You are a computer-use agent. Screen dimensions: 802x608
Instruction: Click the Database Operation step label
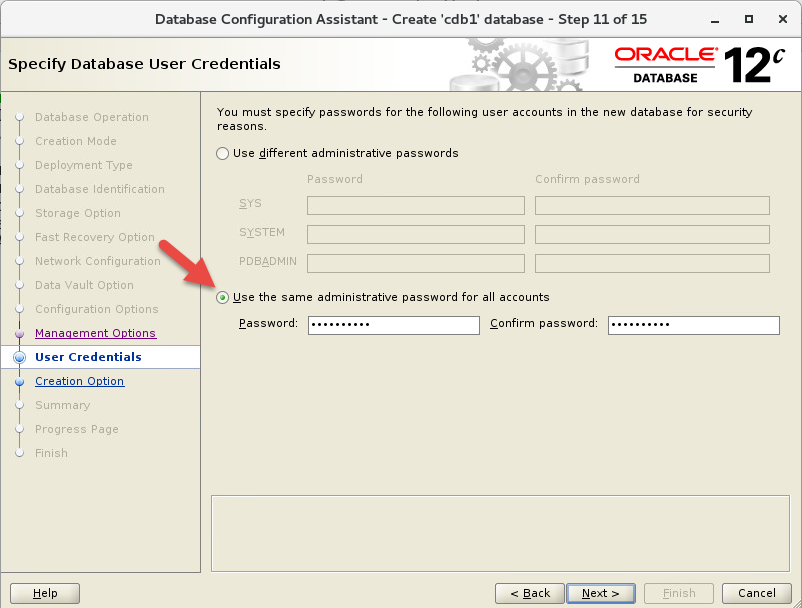coord(92,117)
